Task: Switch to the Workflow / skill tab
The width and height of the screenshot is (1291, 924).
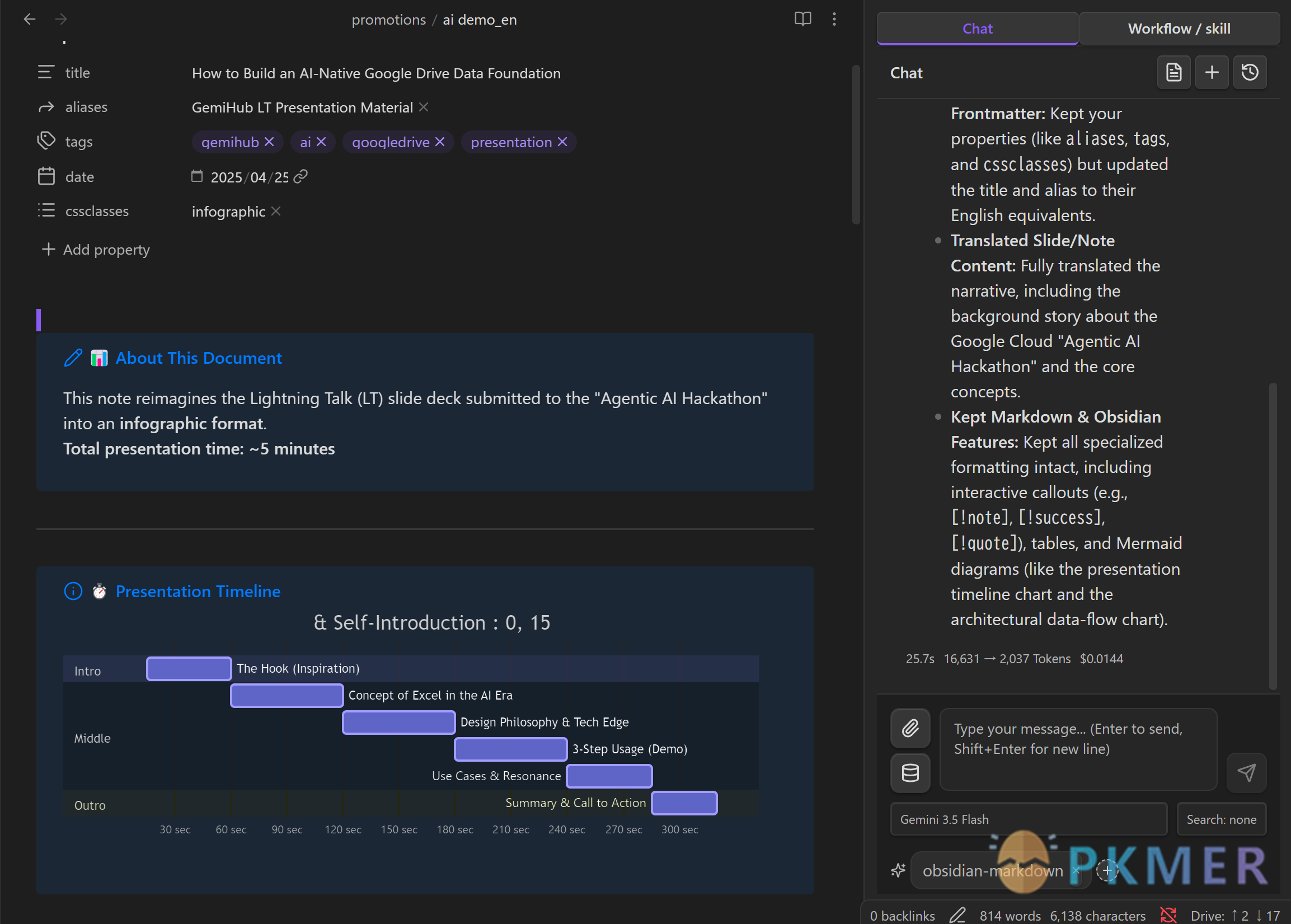Action: (x=1179, y=29)
